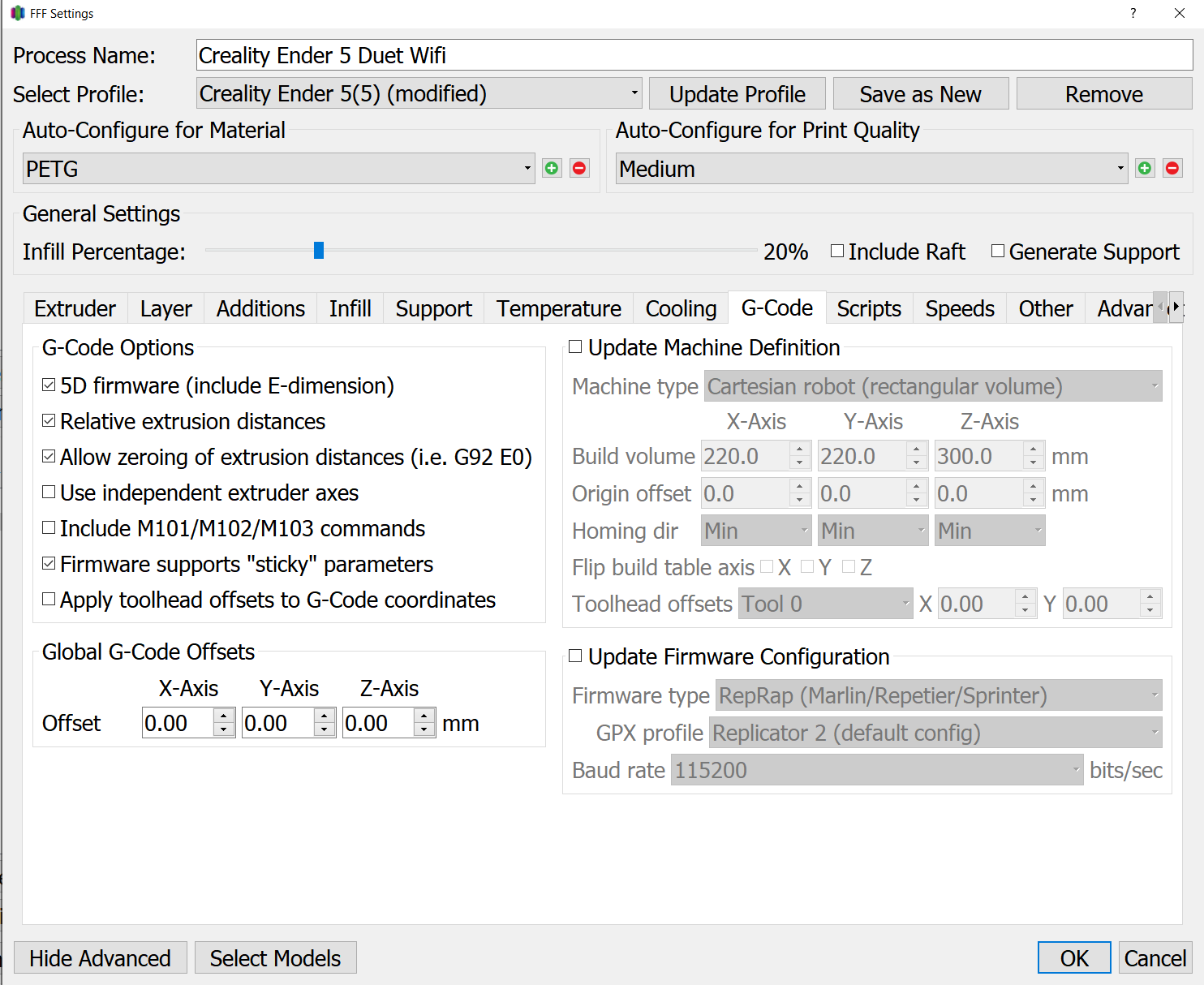
Task: Open the Machine type dropdown
Action: 933,386
